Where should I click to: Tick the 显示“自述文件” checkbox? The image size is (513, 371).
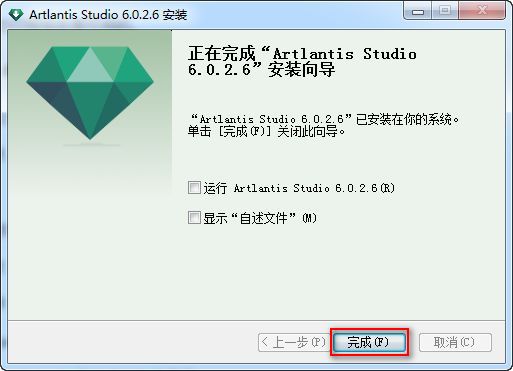(194, 218)
